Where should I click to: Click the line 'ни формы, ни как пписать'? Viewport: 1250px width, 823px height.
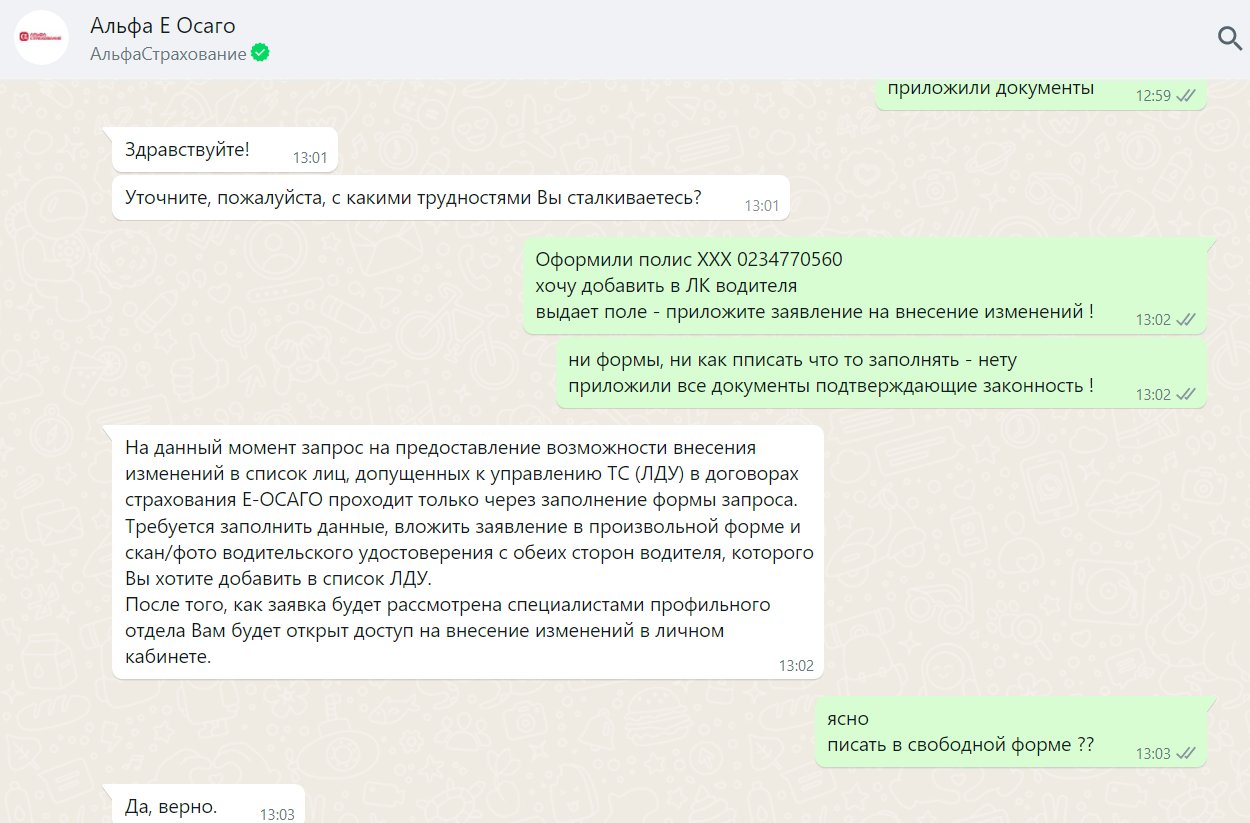(793, 360)
